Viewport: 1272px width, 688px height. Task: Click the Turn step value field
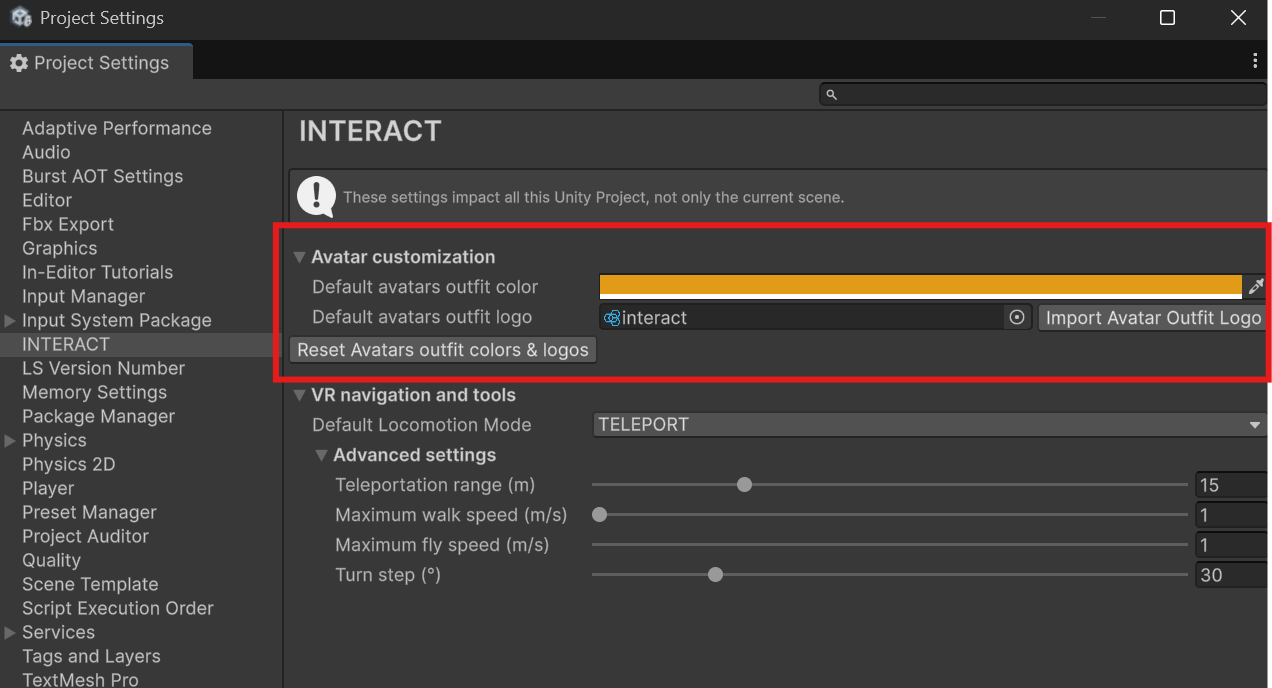tap(1232, 575)
